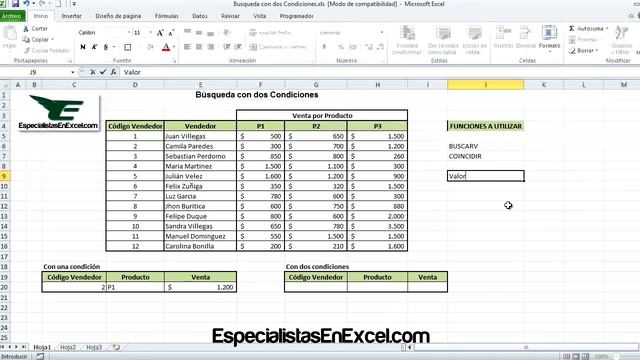Click cell with vendor Camila Paredes
The width and height of the screenshot is (640, 360).
[200, 146]
